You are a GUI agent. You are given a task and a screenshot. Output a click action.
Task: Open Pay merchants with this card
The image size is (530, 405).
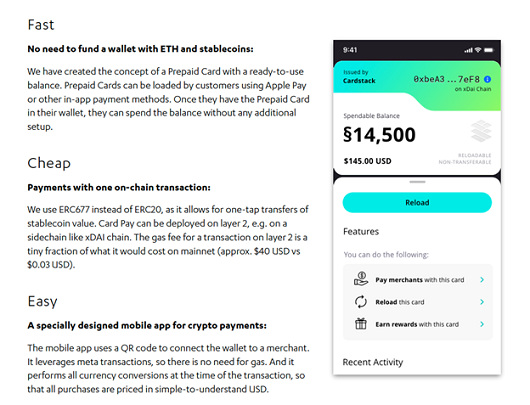(x=419, y=280)
